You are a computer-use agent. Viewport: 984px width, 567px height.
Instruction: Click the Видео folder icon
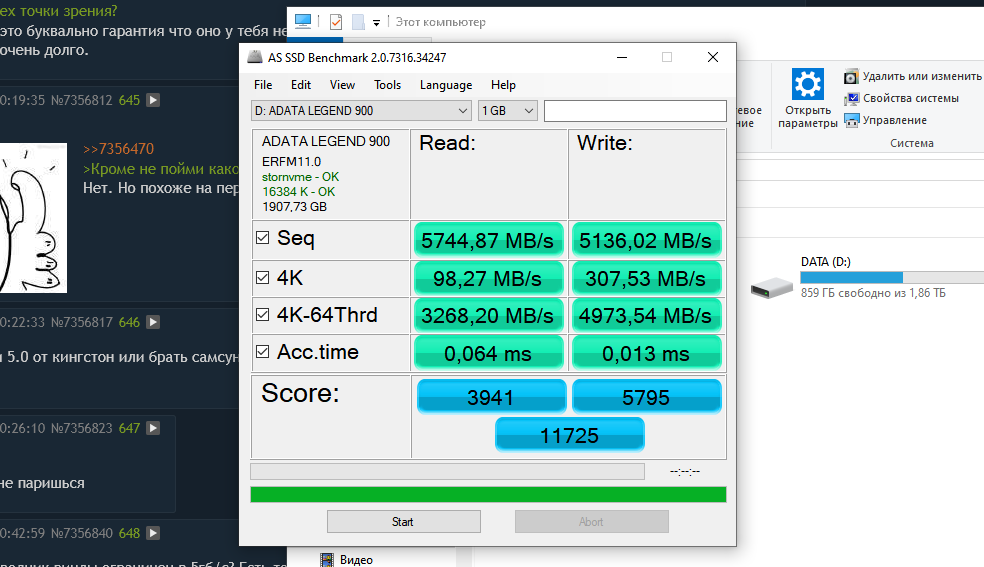point(326,559)
